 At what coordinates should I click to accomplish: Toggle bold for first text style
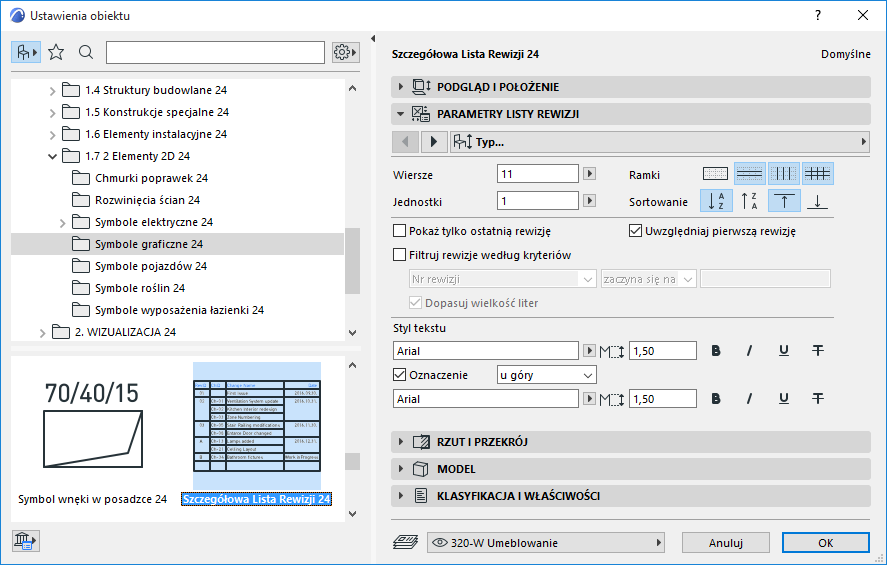point(715,350)
